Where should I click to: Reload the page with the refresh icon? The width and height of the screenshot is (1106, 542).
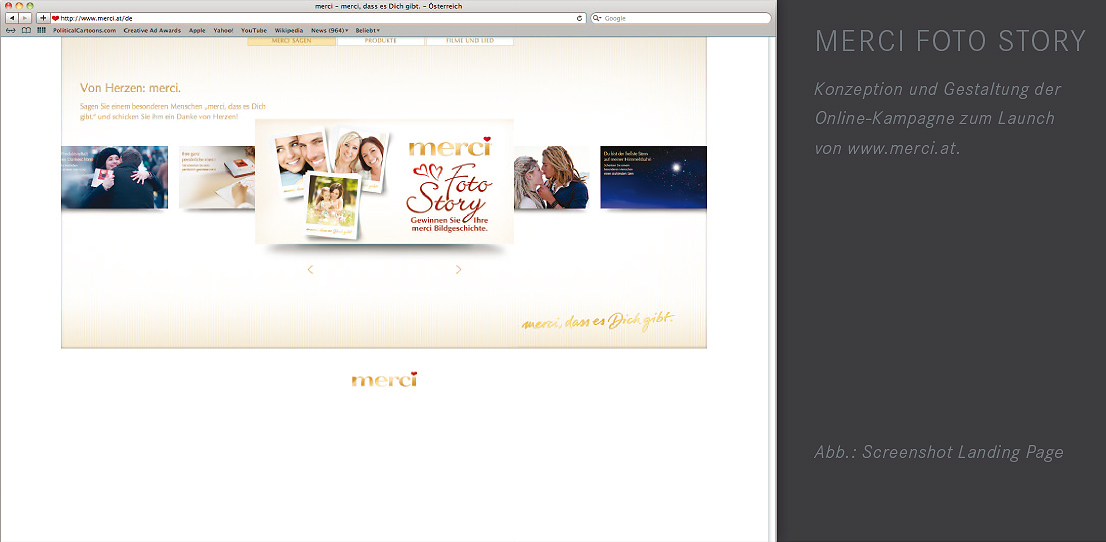580,18
